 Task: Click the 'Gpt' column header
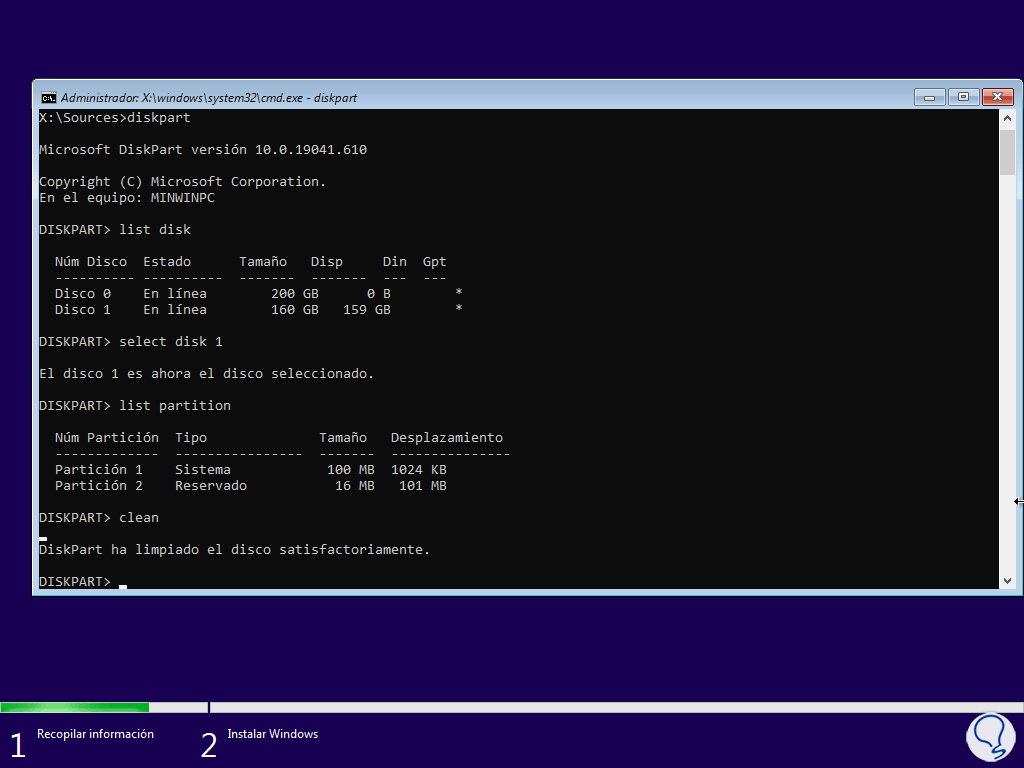tap(434, 262)
